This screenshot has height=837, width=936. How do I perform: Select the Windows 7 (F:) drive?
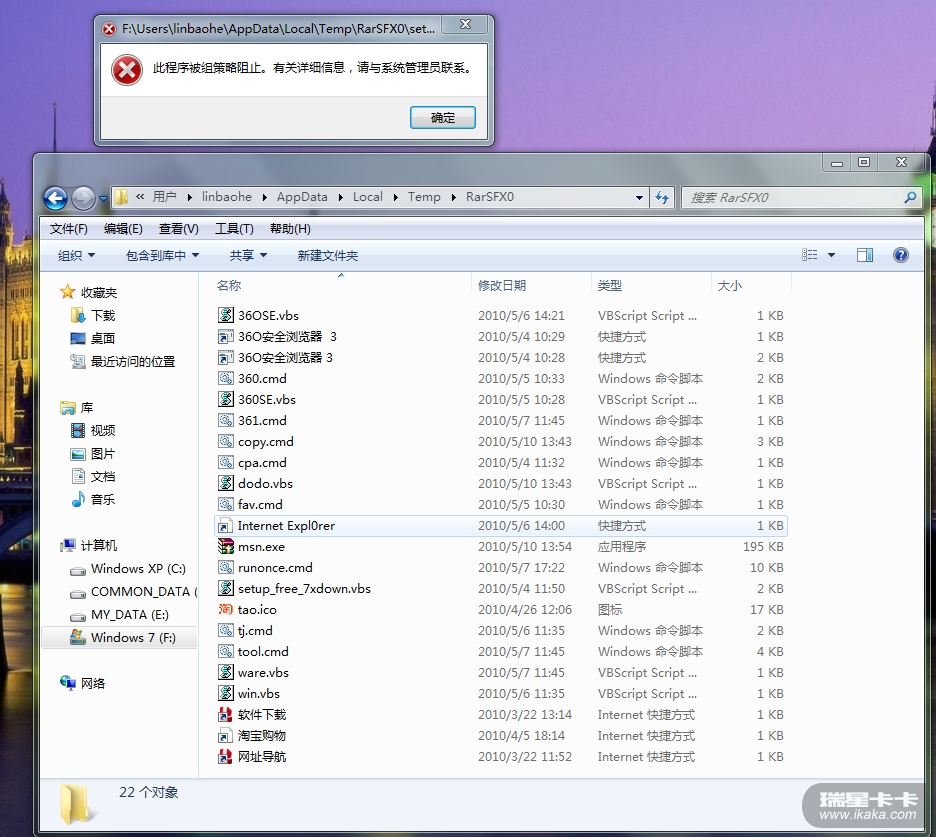click(133, 638)
